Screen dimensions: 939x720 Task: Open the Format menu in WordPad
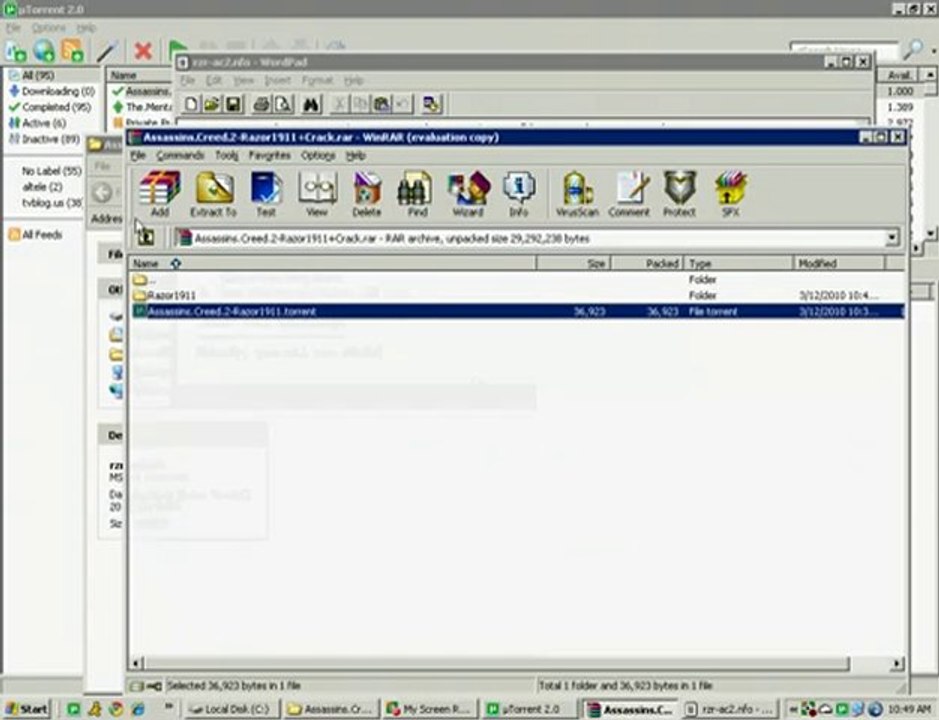(x=317, y=80)
